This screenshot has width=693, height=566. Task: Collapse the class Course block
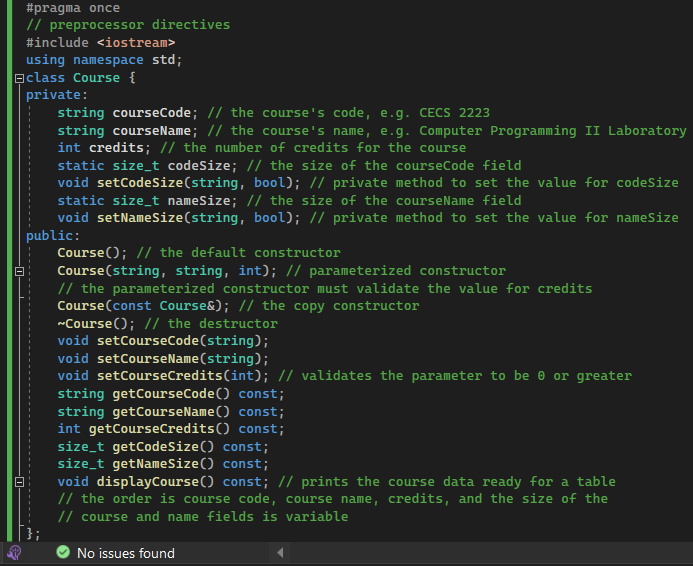pyautogui.click(x=19, y=78)
